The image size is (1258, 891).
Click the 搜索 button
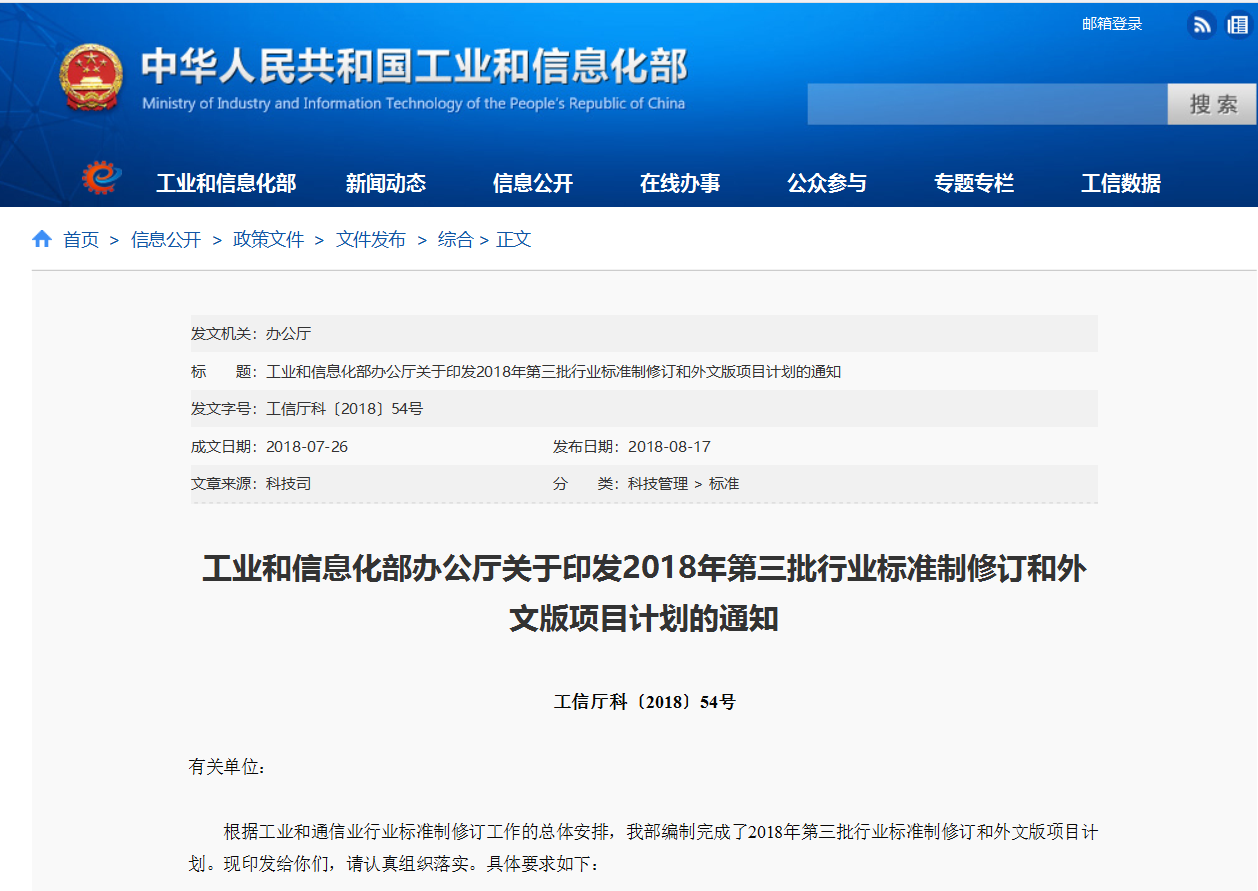[x=1212, y=104]
